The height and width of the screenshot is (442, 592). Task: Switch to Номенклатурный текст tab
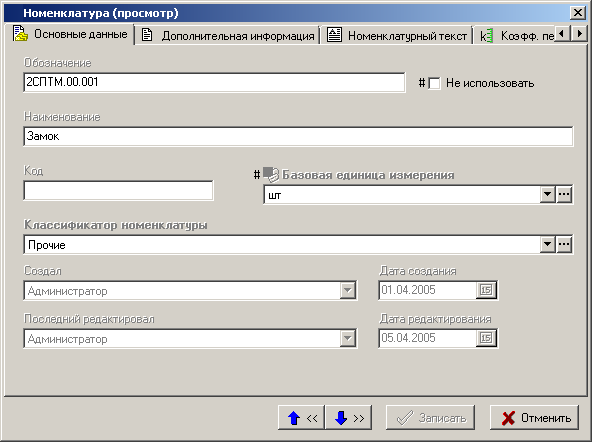[x=396, y=35]
